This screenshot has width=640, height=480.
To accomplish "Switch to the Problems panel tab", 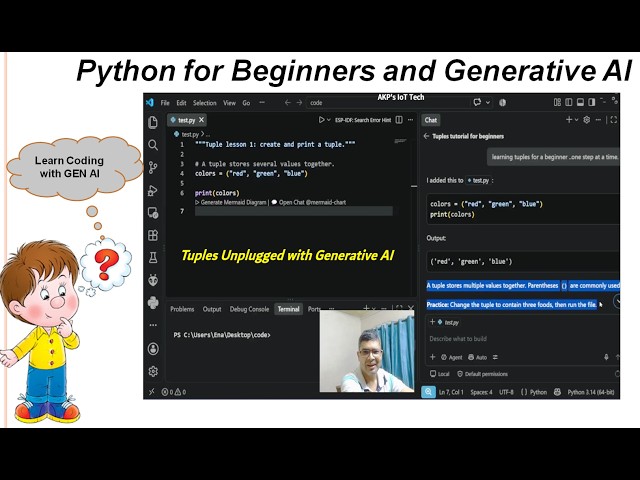I will (x=182, y=309).
